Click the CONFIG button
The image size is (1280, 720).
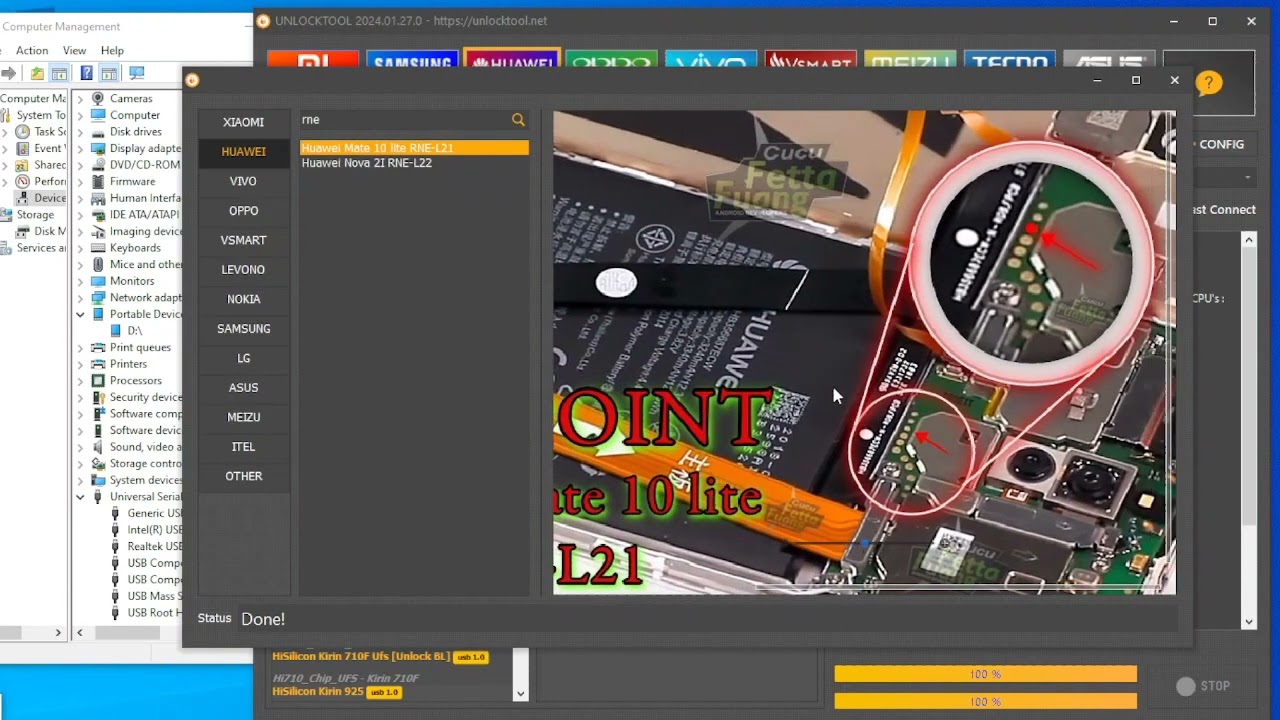(1221, 144)
